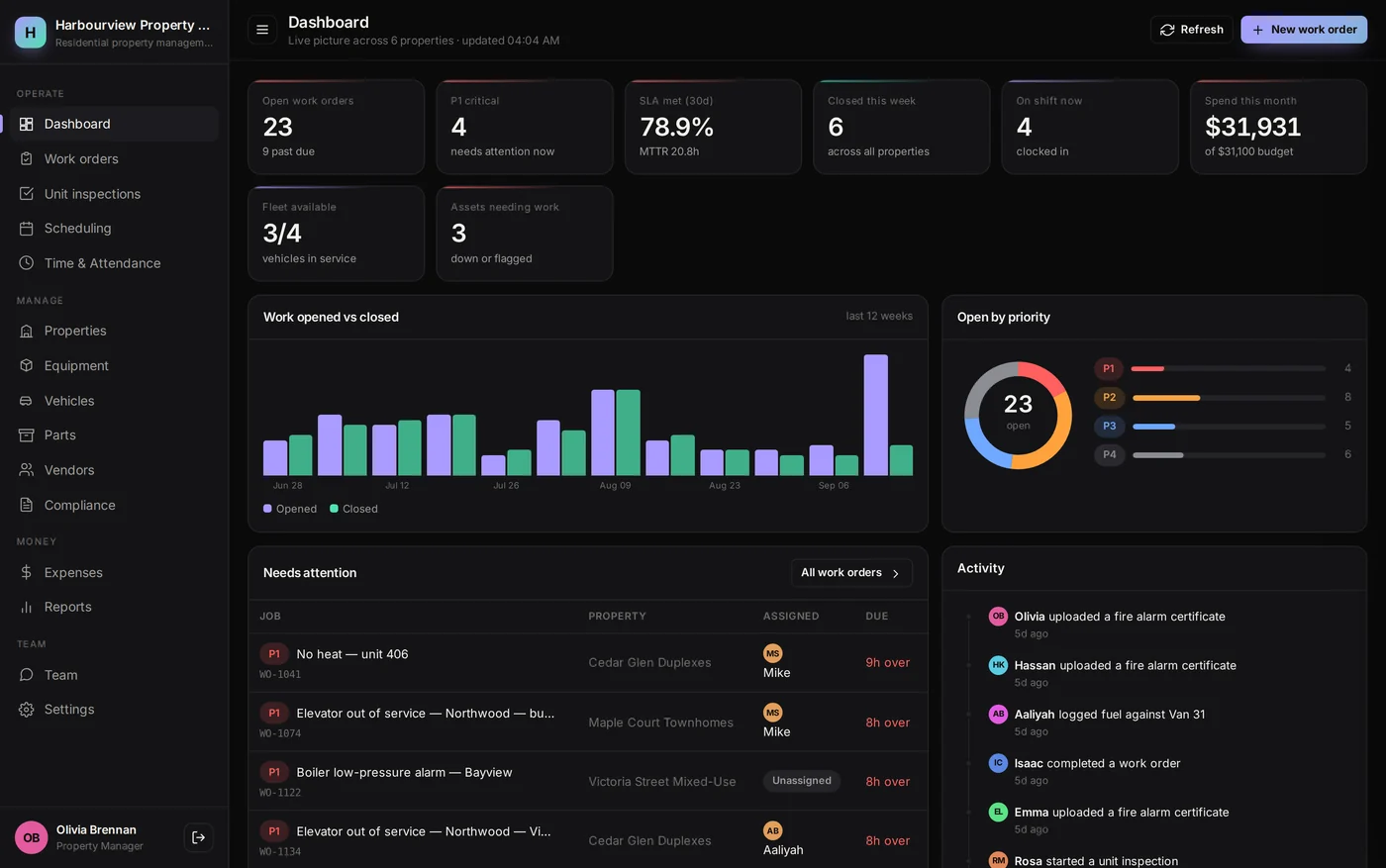
Task: Open the Scheduling section
Action: click(115, 229)
